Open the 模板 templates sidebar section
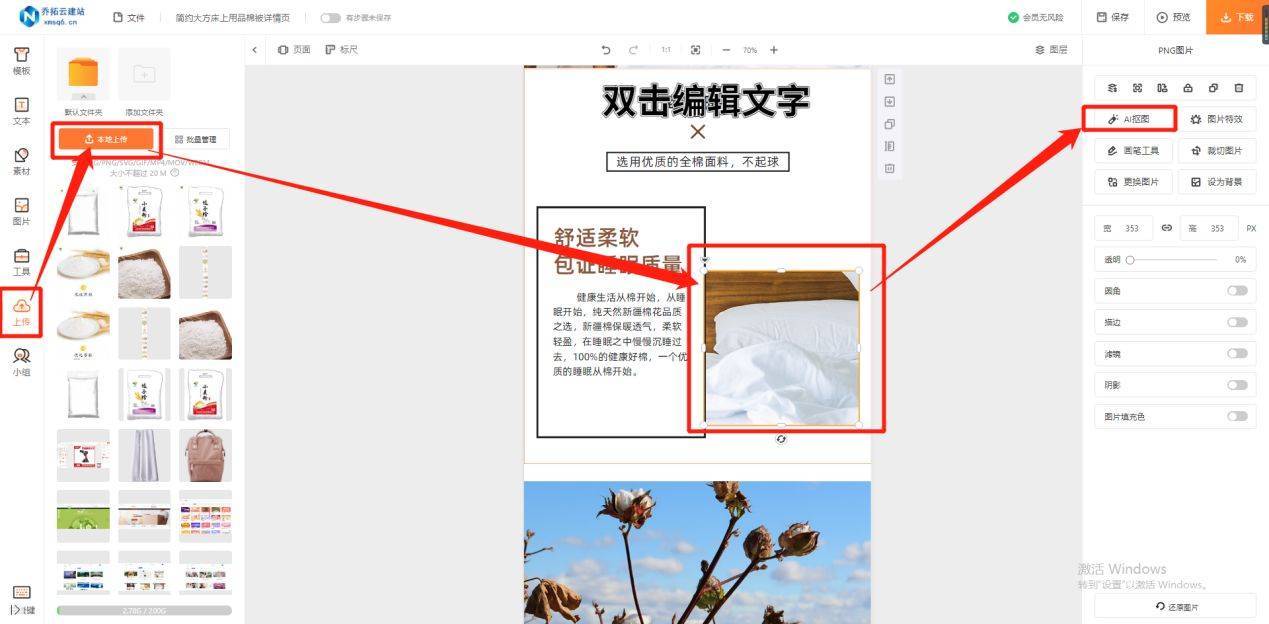The image size is (1269, 624). [21, 60]
